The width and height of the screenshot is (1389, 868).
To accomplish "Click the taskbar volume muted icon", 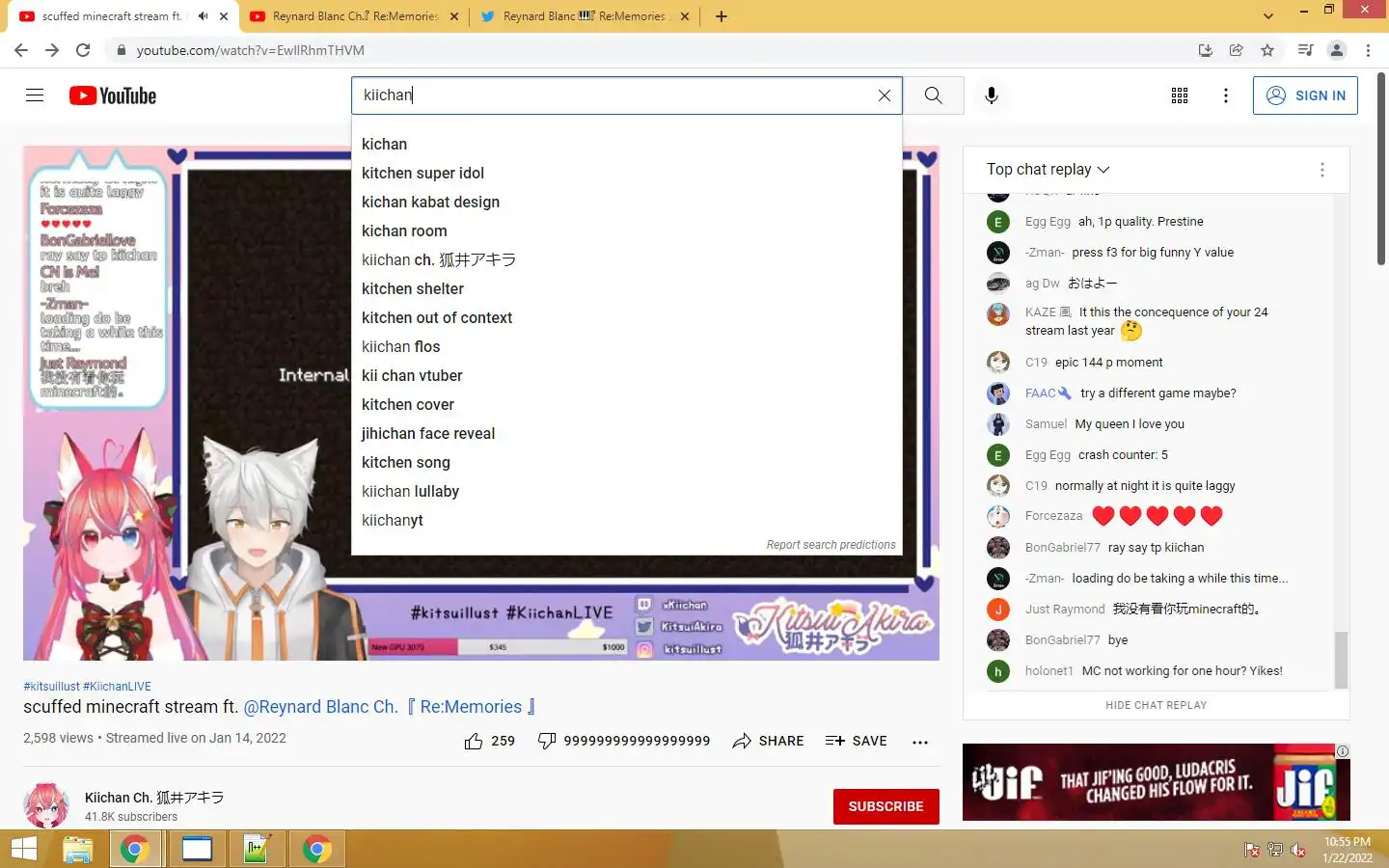I will (x=1298, y=850).
